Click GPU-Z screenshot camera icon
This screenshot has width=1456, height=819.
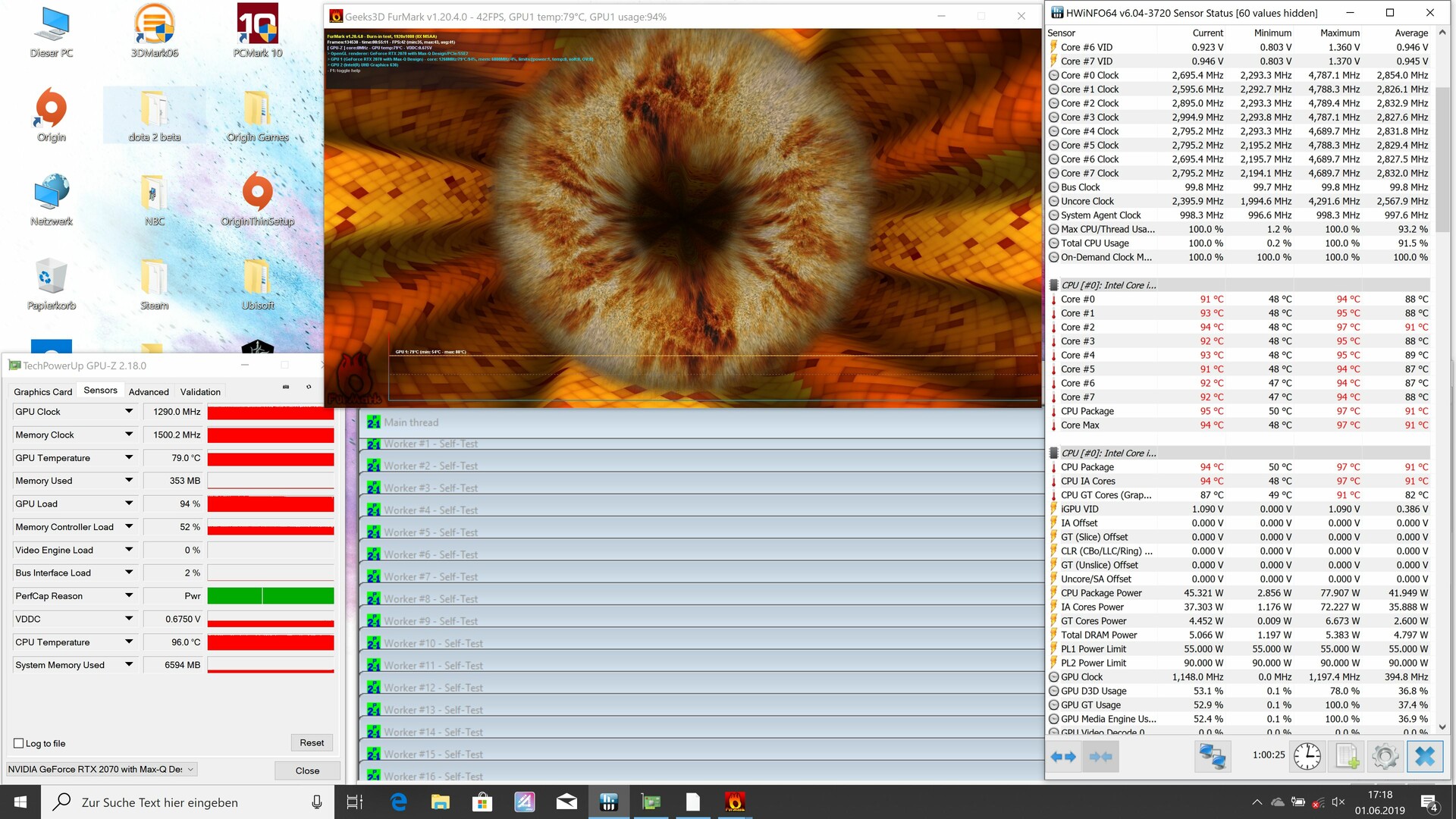(286, 387)
